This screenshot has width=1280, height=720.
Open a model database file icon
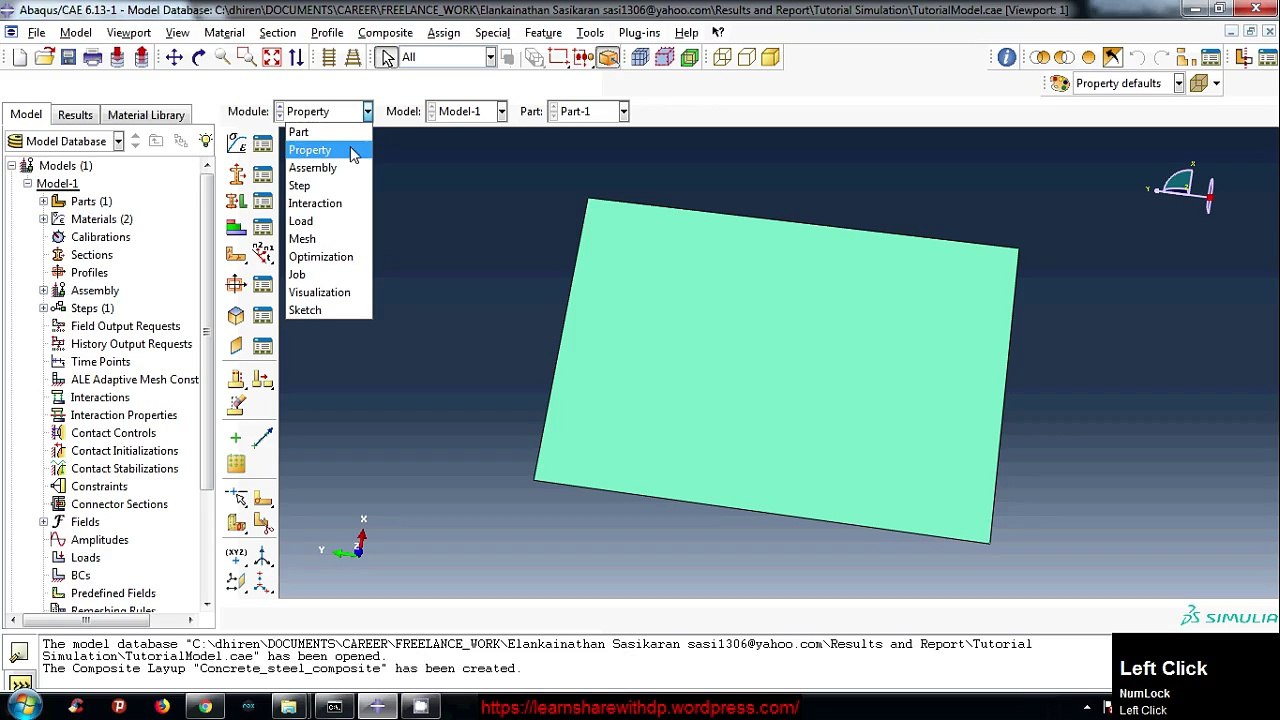click(x=44, y=57)
